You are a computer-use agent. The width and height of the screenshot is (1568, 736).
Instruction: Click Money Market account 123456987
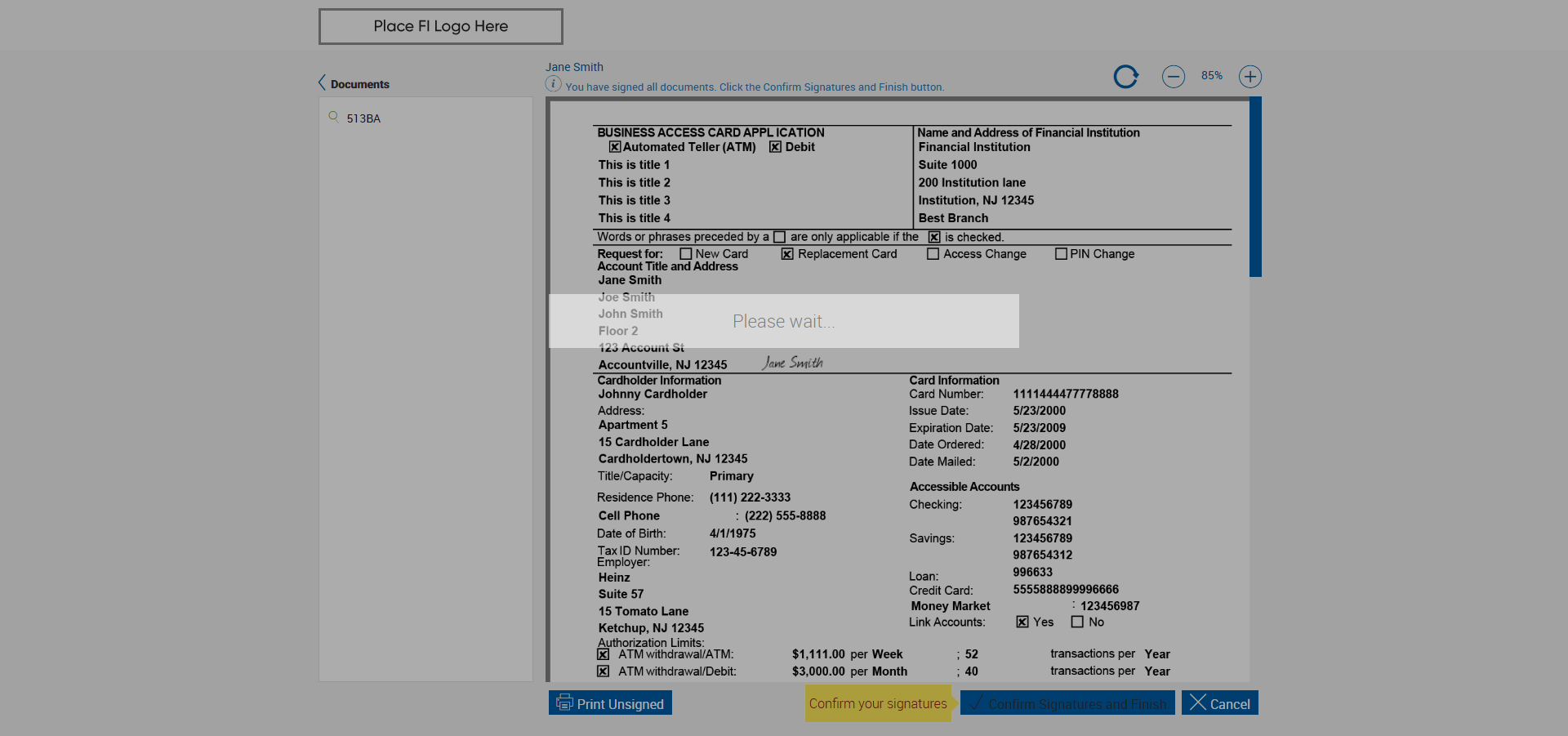pyautogui.click(x=1110, y=606)
